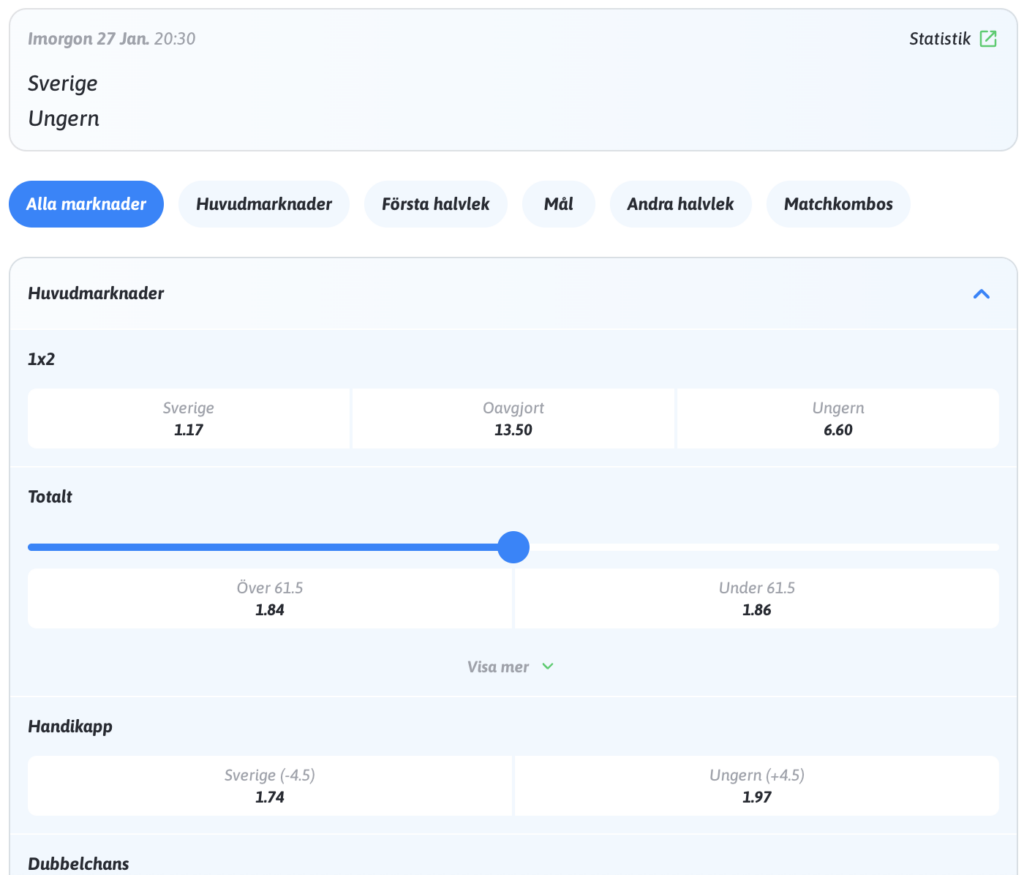Select Över 61.5 at 1.84
The width and height of the screenshot is (1024, 875).
tap(270, 599)
